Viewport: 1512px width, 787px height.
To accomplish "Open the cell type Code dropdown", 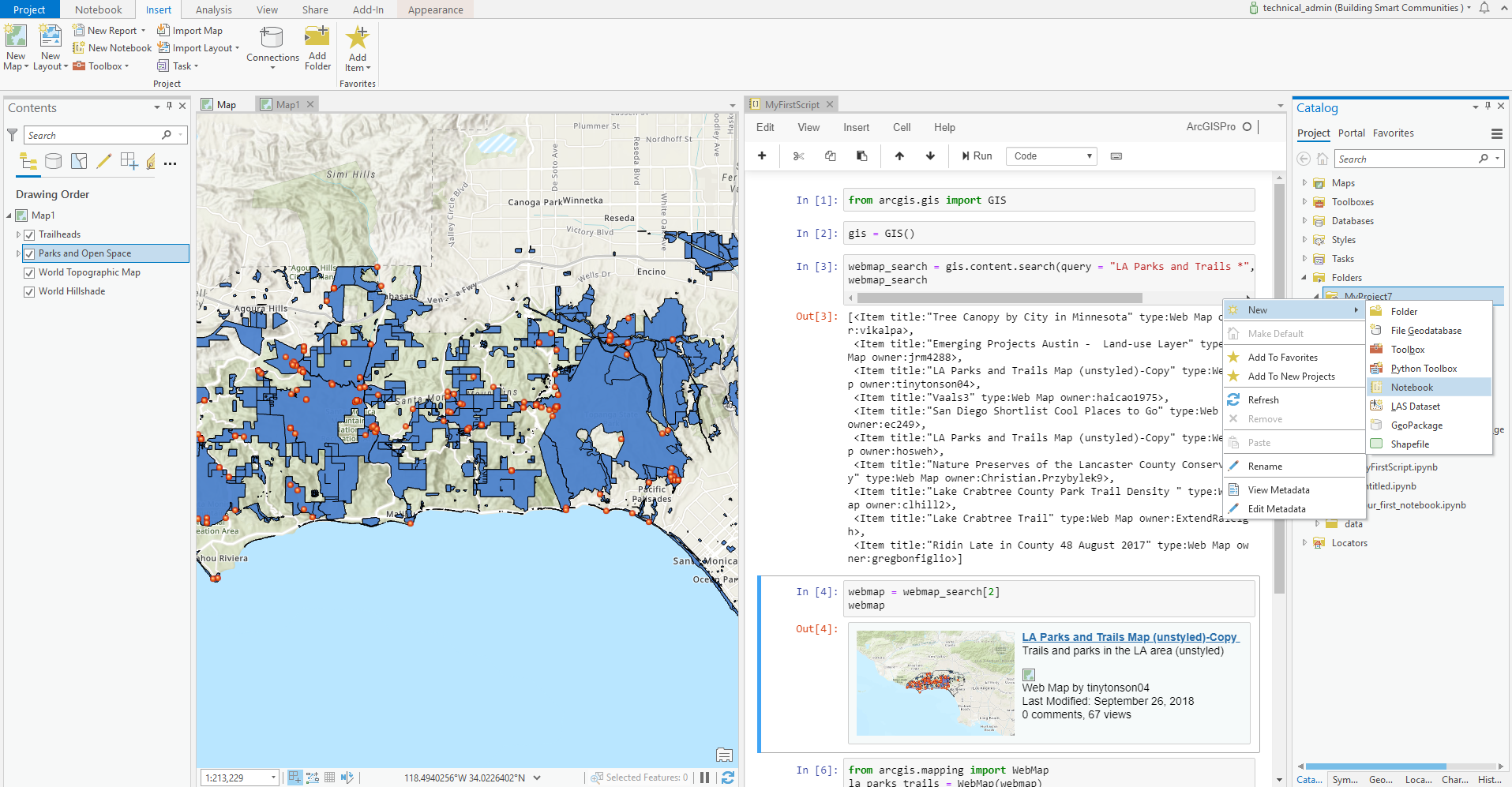I will pyautogui.click(x=1052, y=156).
